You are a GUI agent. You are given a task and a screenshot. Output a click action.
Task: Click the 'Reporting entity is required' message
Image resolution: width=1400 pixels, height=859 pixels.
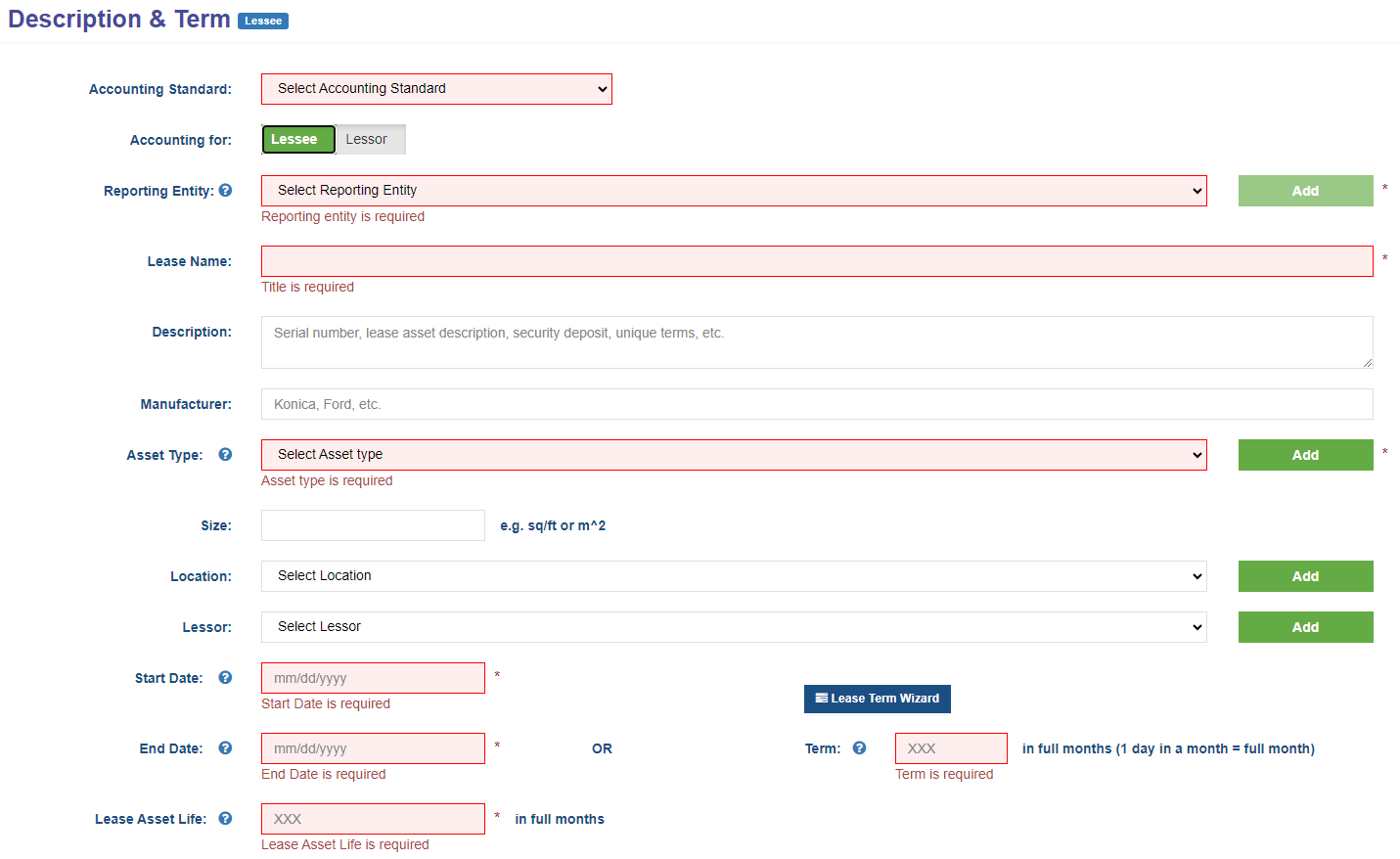[x=342, y=216]
